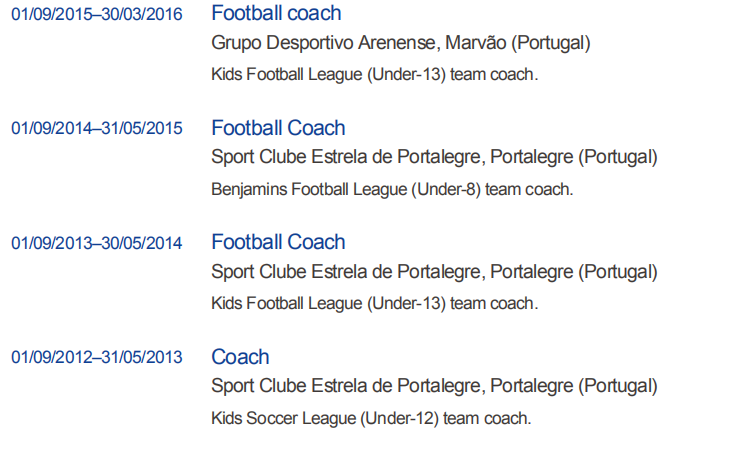Select the 01/09/2015–30/03/2016 date range
Image resolution: width=738 pixels, height=464 pixels.
[x=97, y=14]
